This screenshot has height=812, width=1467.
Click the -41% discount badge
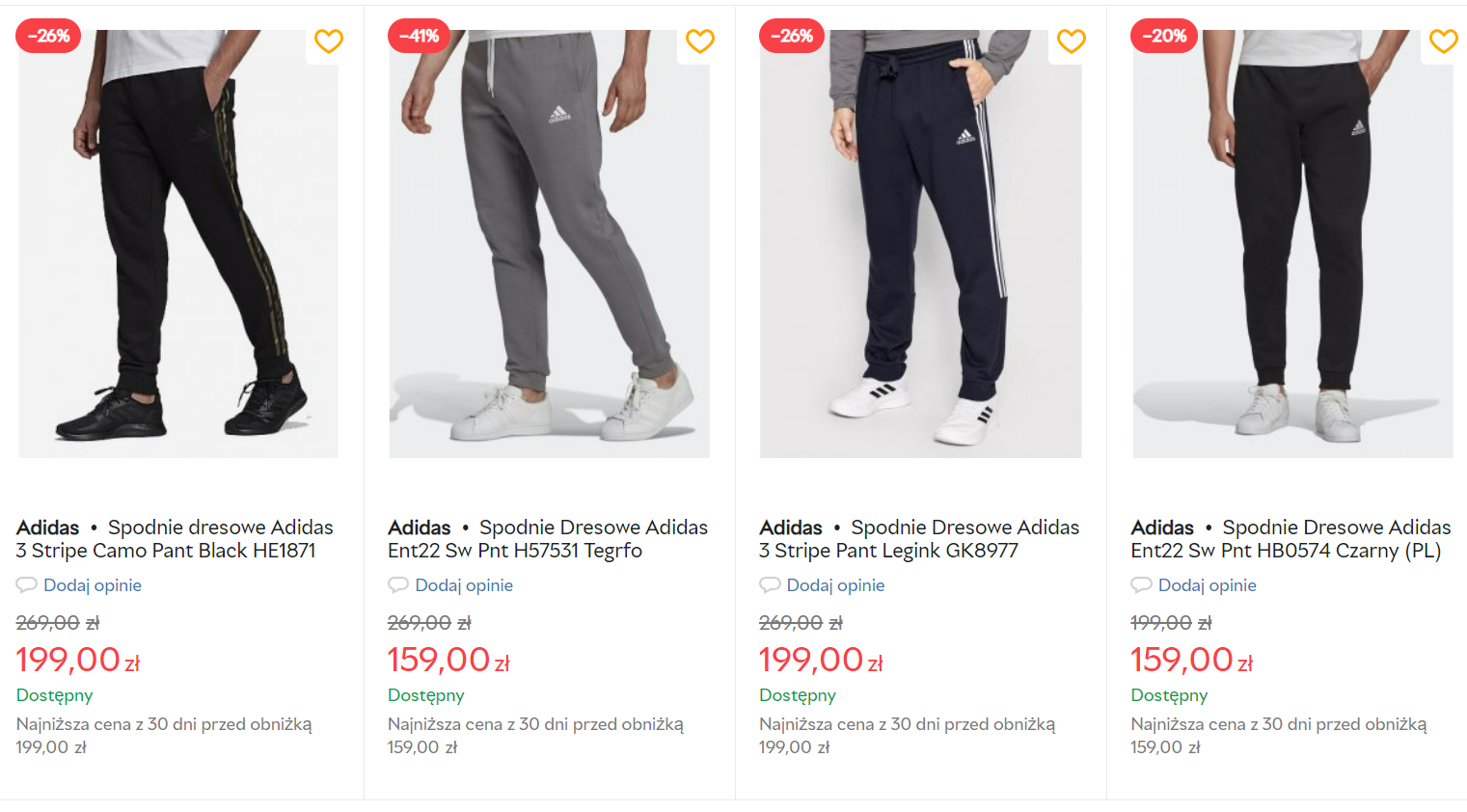click(x=420, y=36)
